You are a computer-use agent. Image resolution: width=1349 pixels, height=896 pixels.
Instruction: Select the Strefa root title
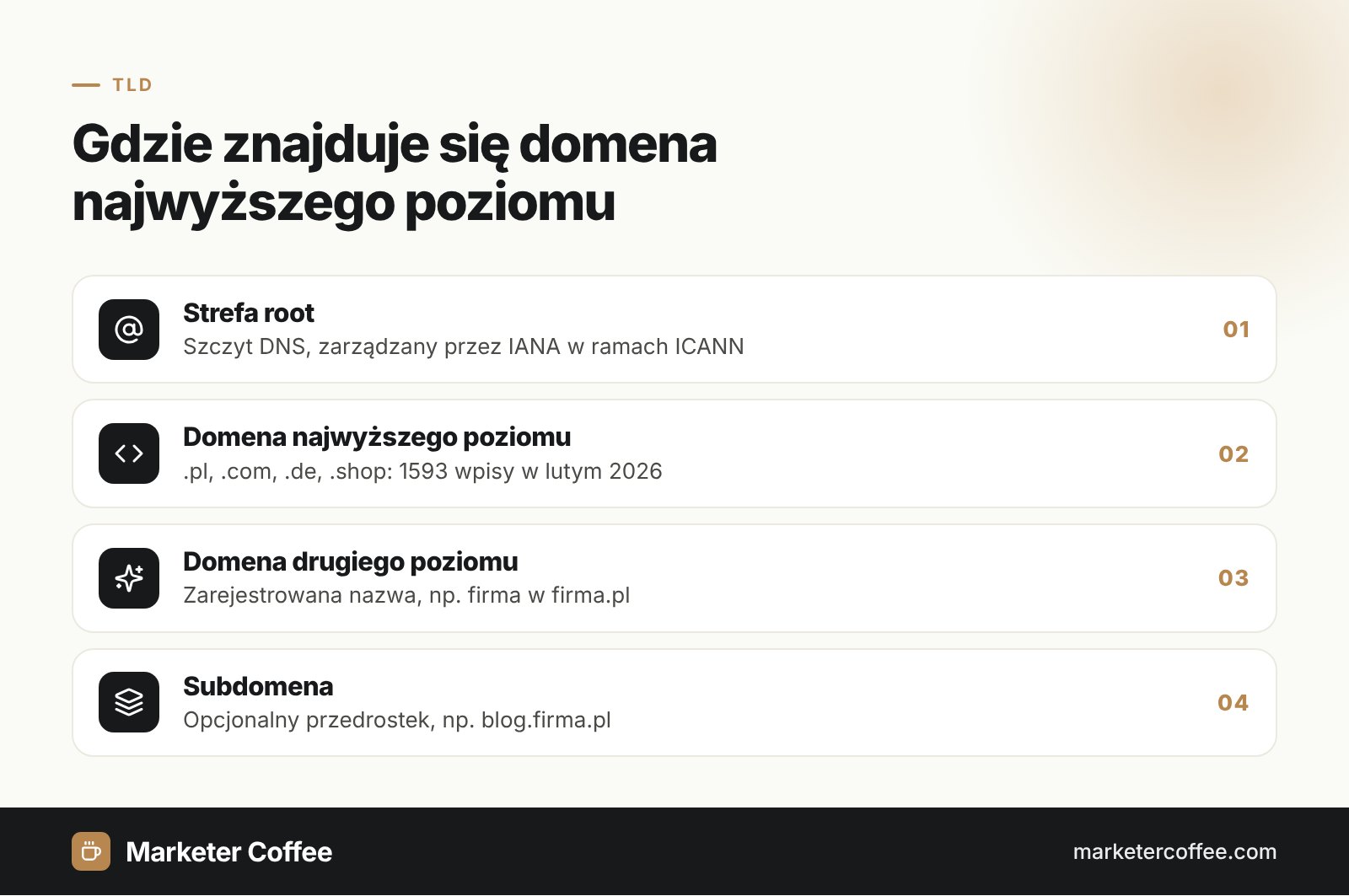(x=249, y=313)
